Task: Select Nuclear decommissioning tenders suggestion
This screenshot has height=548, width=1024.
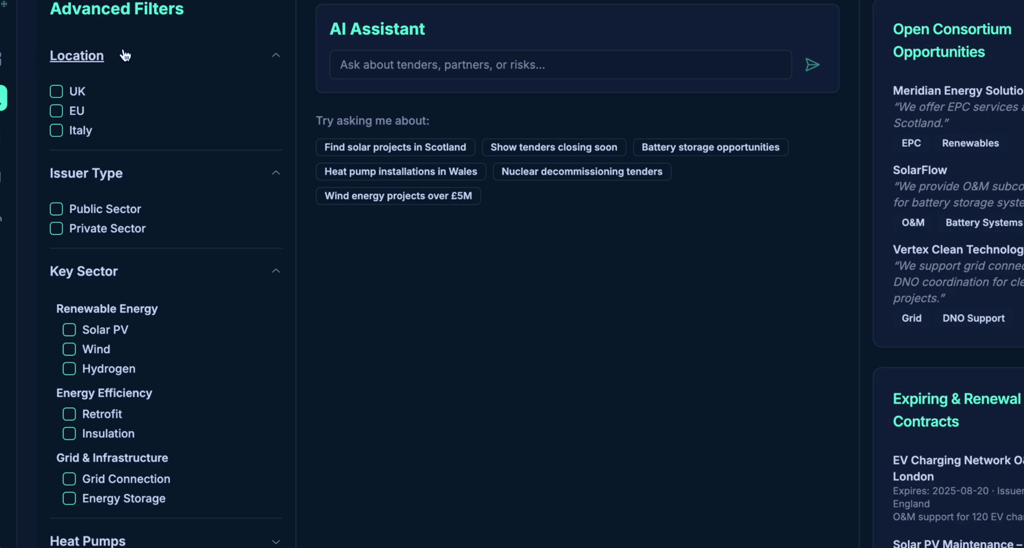Action: (582, 171)
